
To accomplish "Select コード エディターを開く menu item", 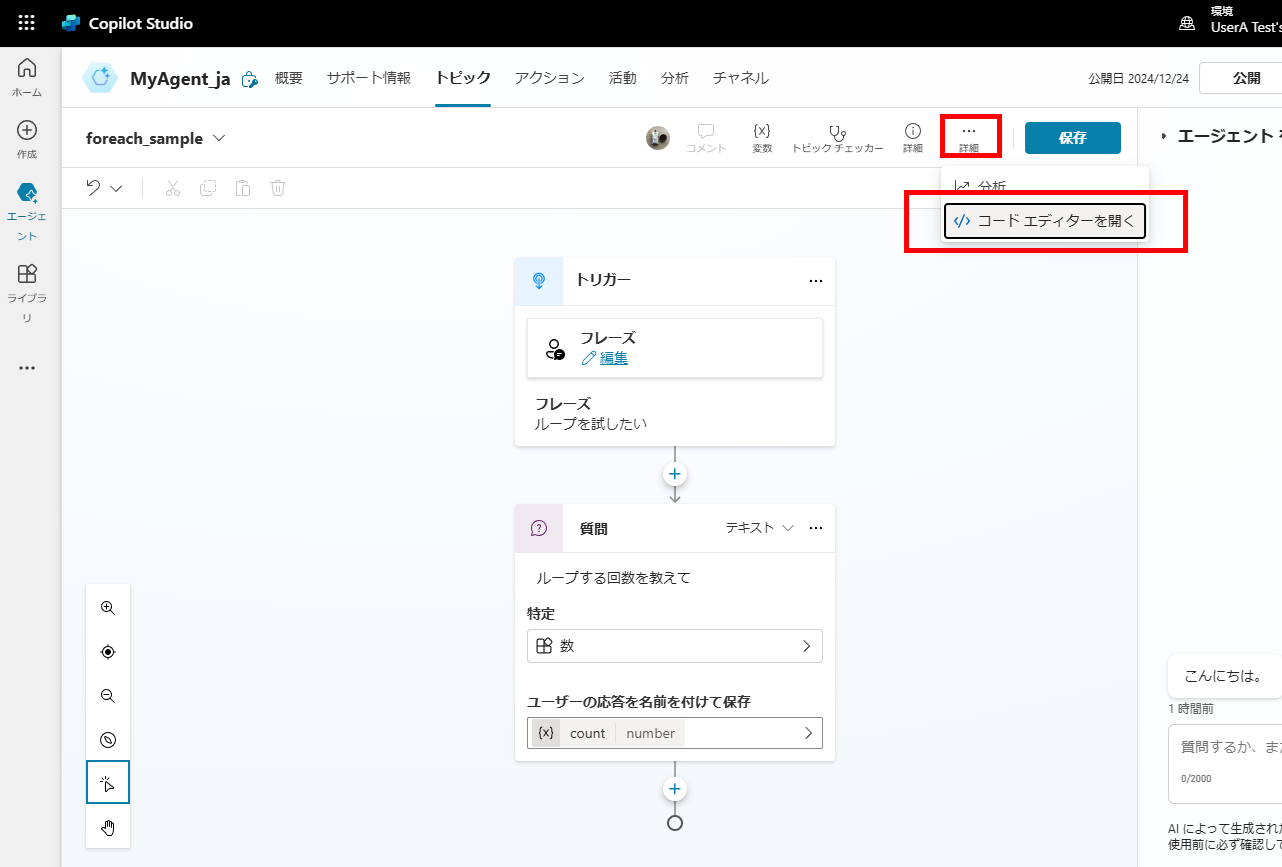I will tap(1044, 221).
